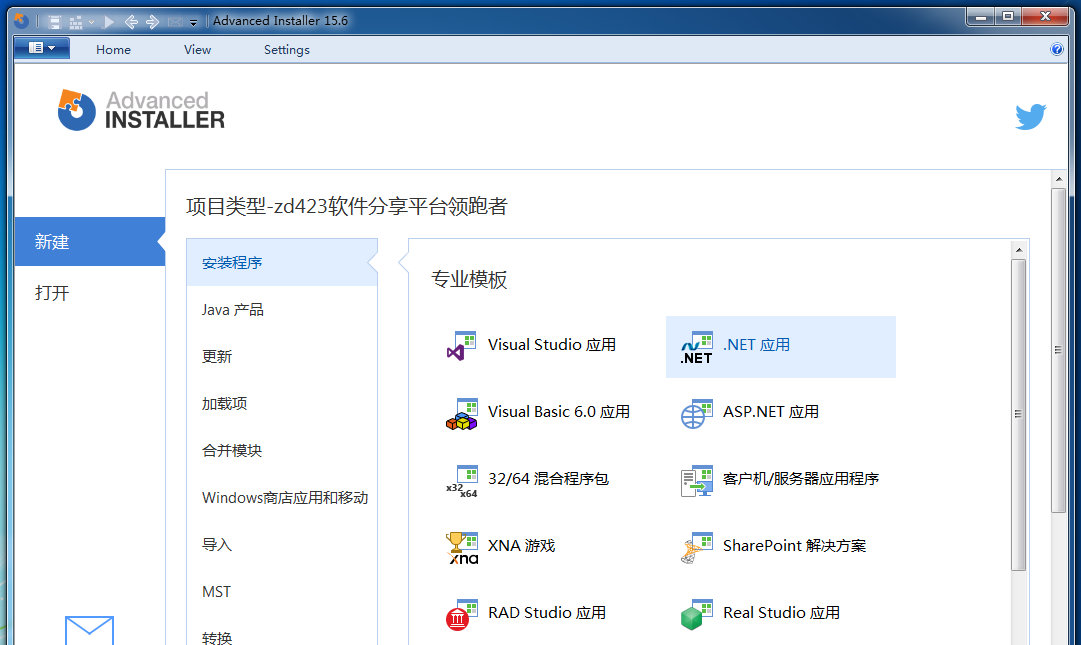
Task: Click the Visual Studio 应用 template icon
Action: (x=461, y=346)
